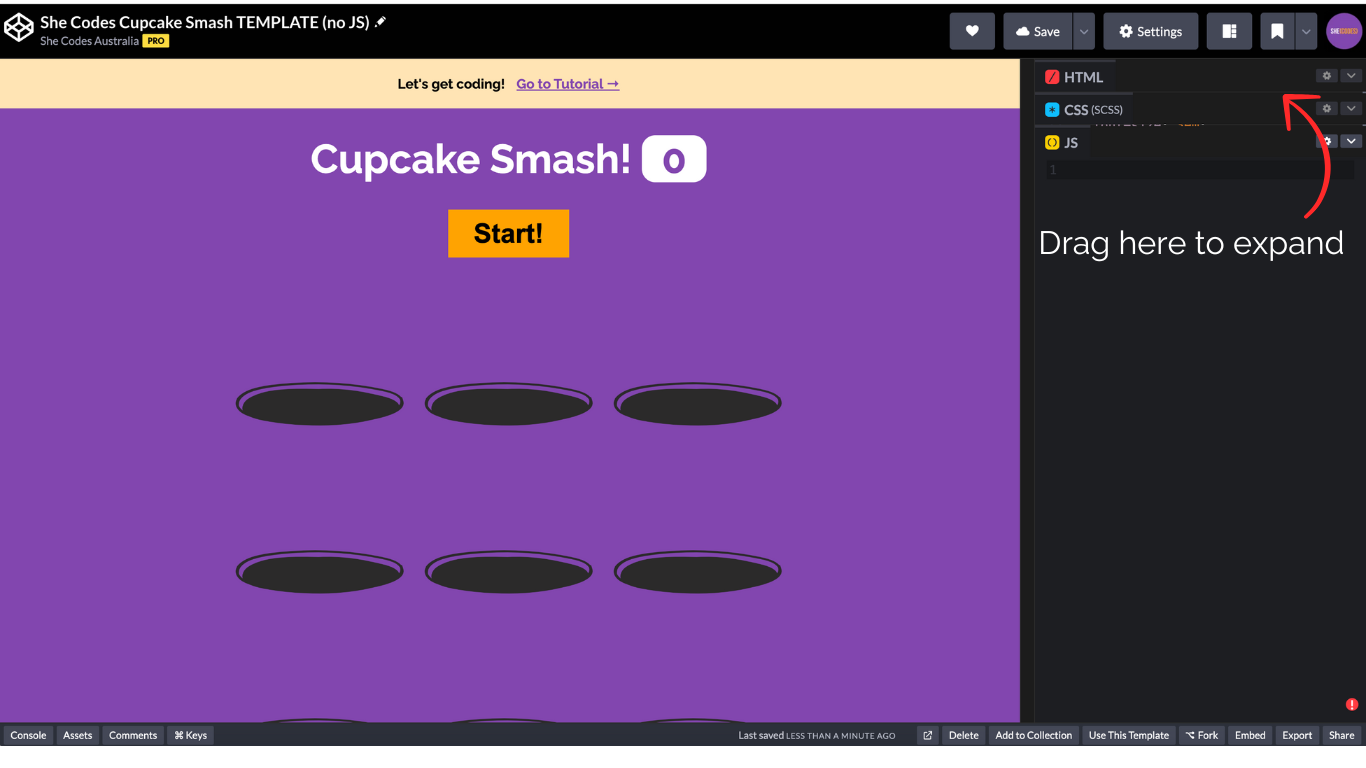Open CSS editor settings gear
Viewport: 1366px width, 768px height.
pos(1326,109)
